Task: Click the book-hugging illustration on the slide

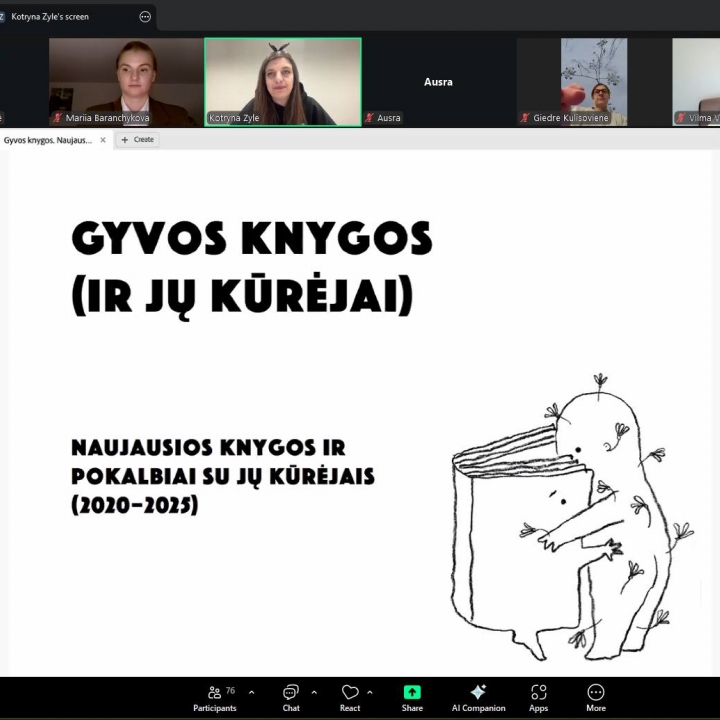Action: (566, 520)
